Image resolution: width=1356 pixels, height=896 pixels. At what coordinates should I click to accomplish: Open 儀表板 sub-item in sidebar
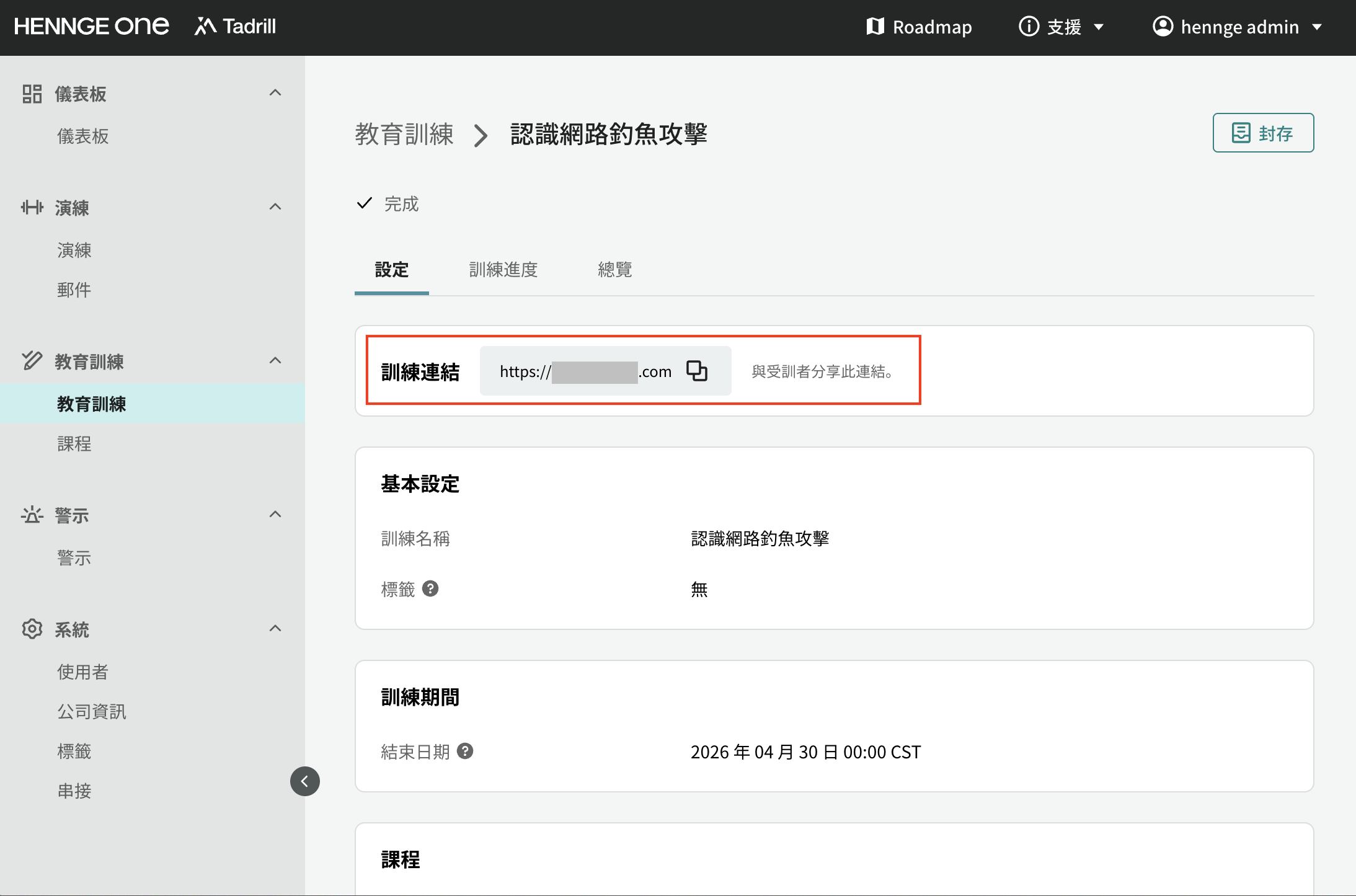[x=83, y=136]
